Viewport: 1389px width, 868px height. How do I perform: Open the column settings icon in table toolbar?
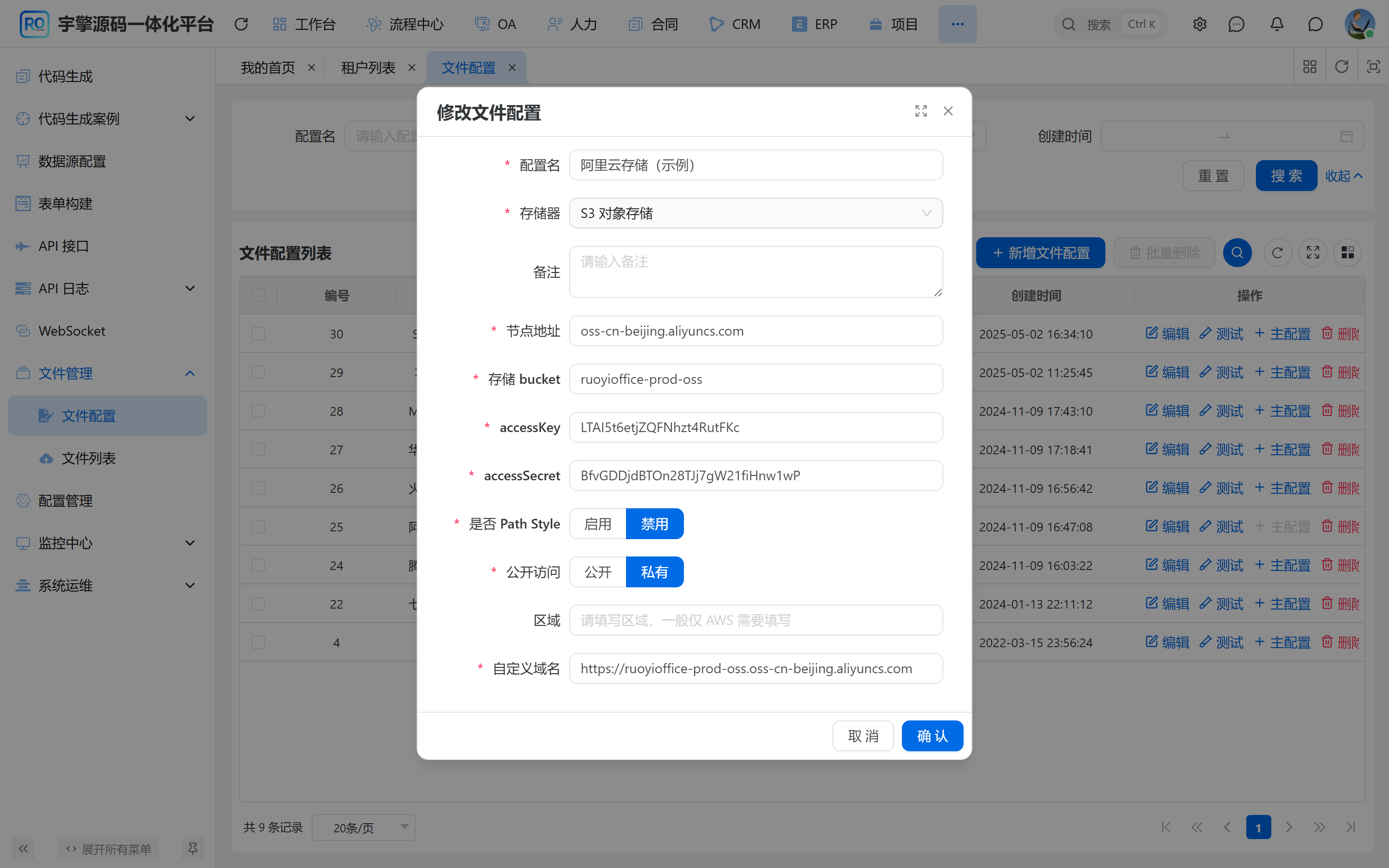1348,253
